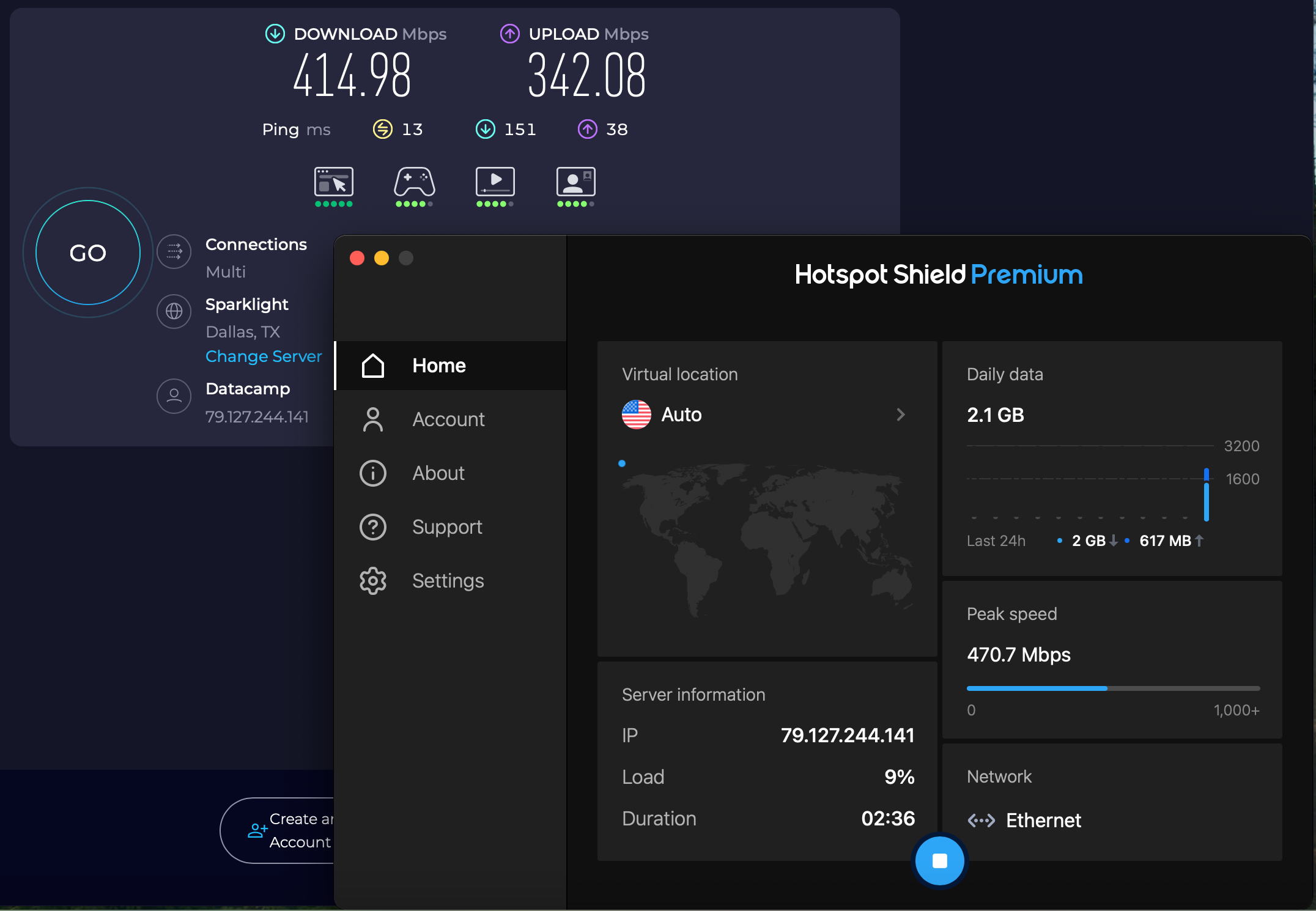Image resolution: width=1316 pixels, height=911 pixels.
Task: Click the info circle icon beside About
Action: point(373,473)
